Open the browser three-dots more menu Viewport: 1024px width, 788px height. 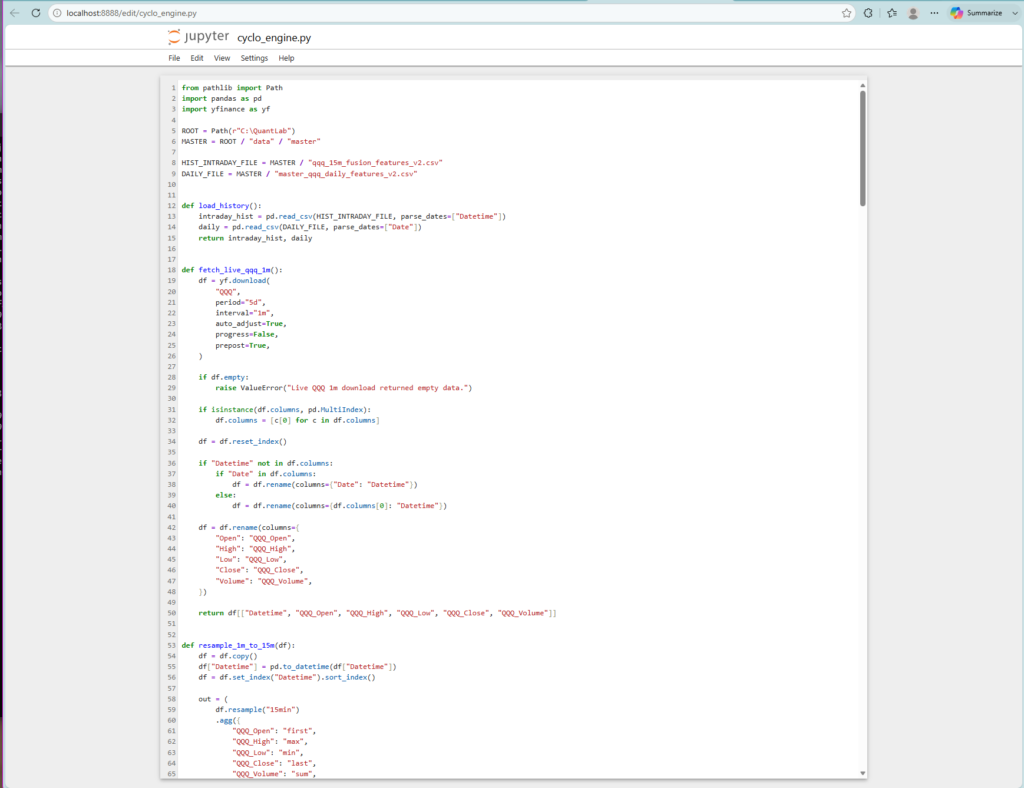(x=935, y=13)
